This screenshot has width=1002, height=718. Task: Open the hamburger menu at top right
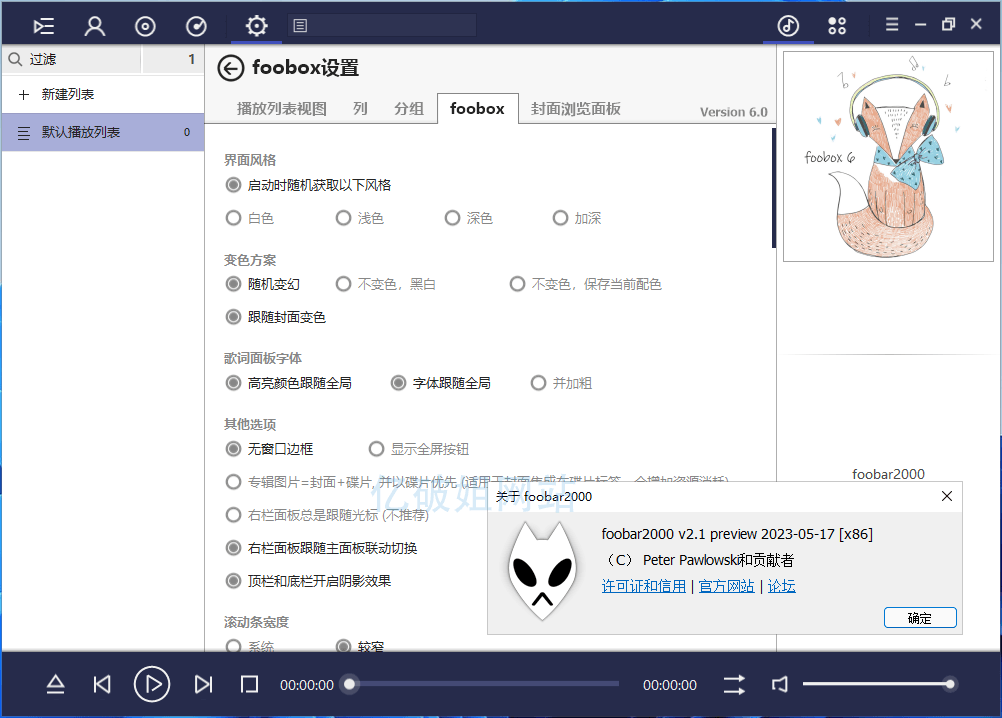[x=891, y=23]
